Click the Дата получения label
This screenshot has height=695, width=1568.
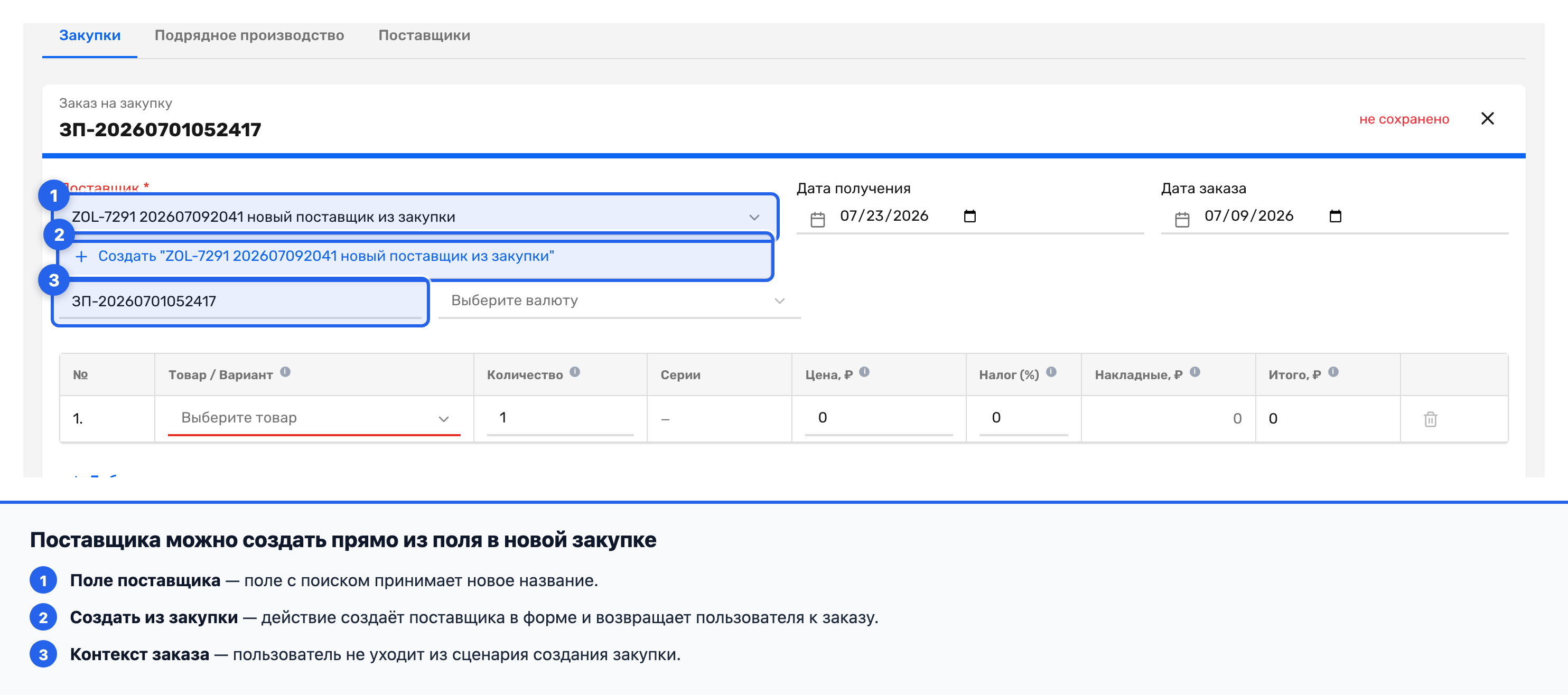pos(853,189)
